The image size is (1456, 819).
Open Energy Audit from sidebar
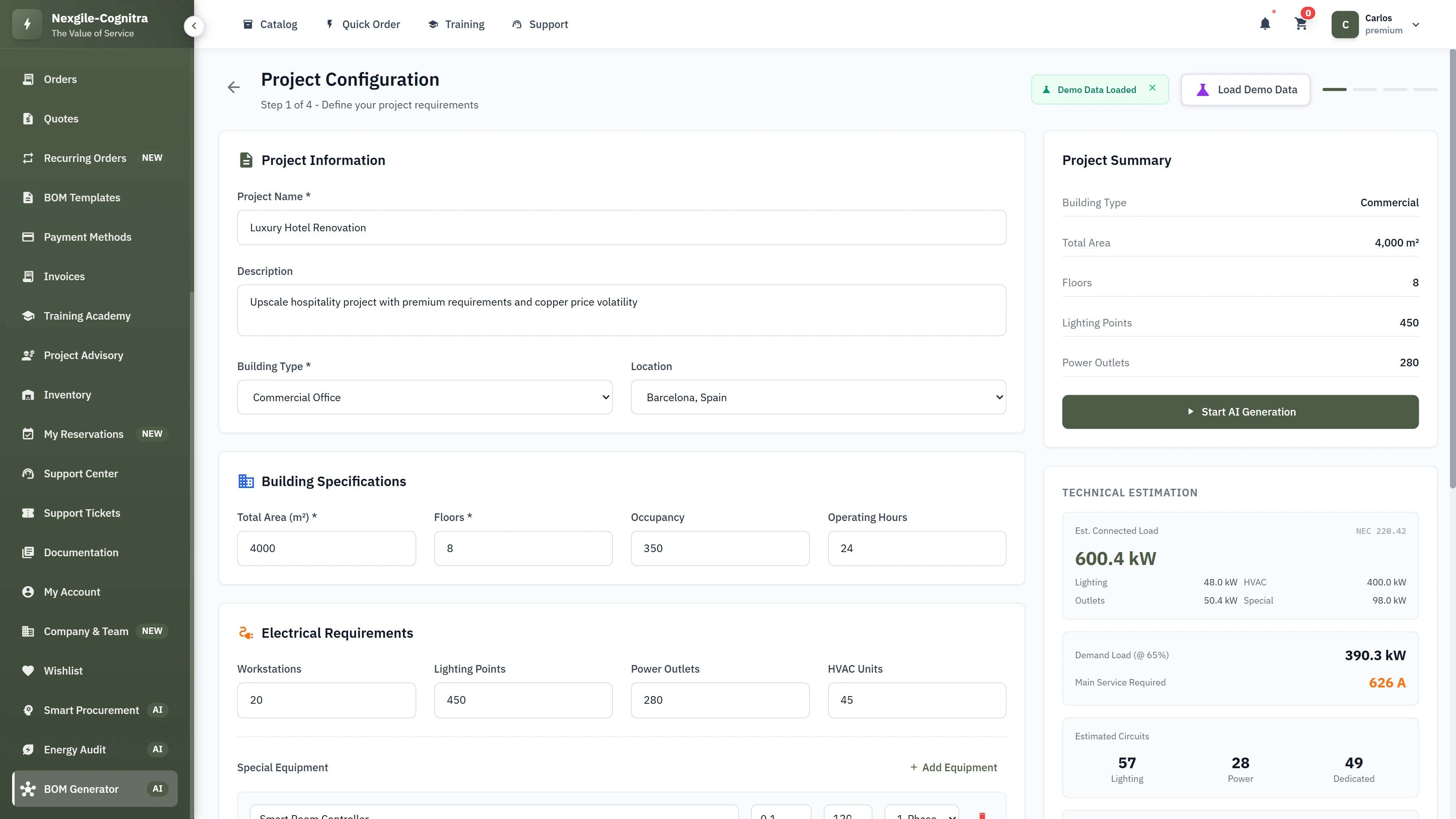75,750
